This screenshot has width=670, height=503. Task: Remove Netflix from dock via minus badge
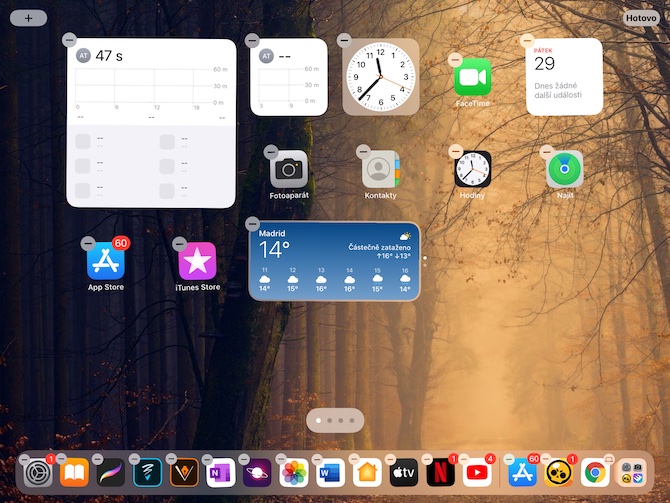pos(427,459)
